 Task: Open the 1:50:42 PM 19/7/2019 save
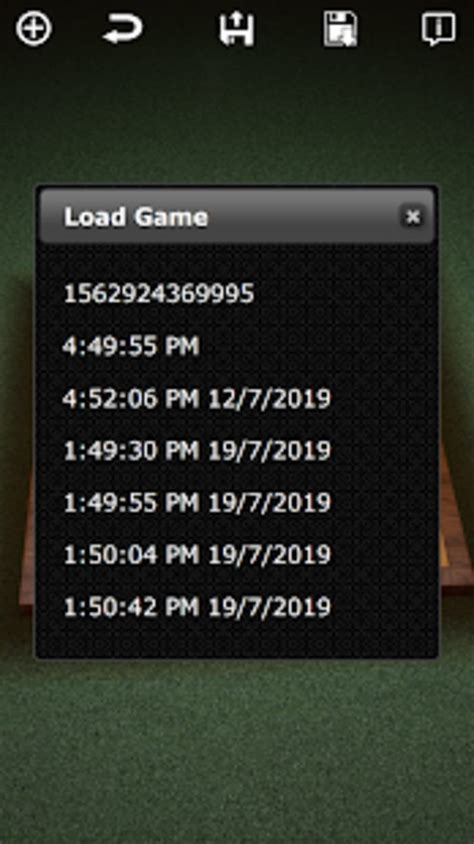(x=197, y=607)
